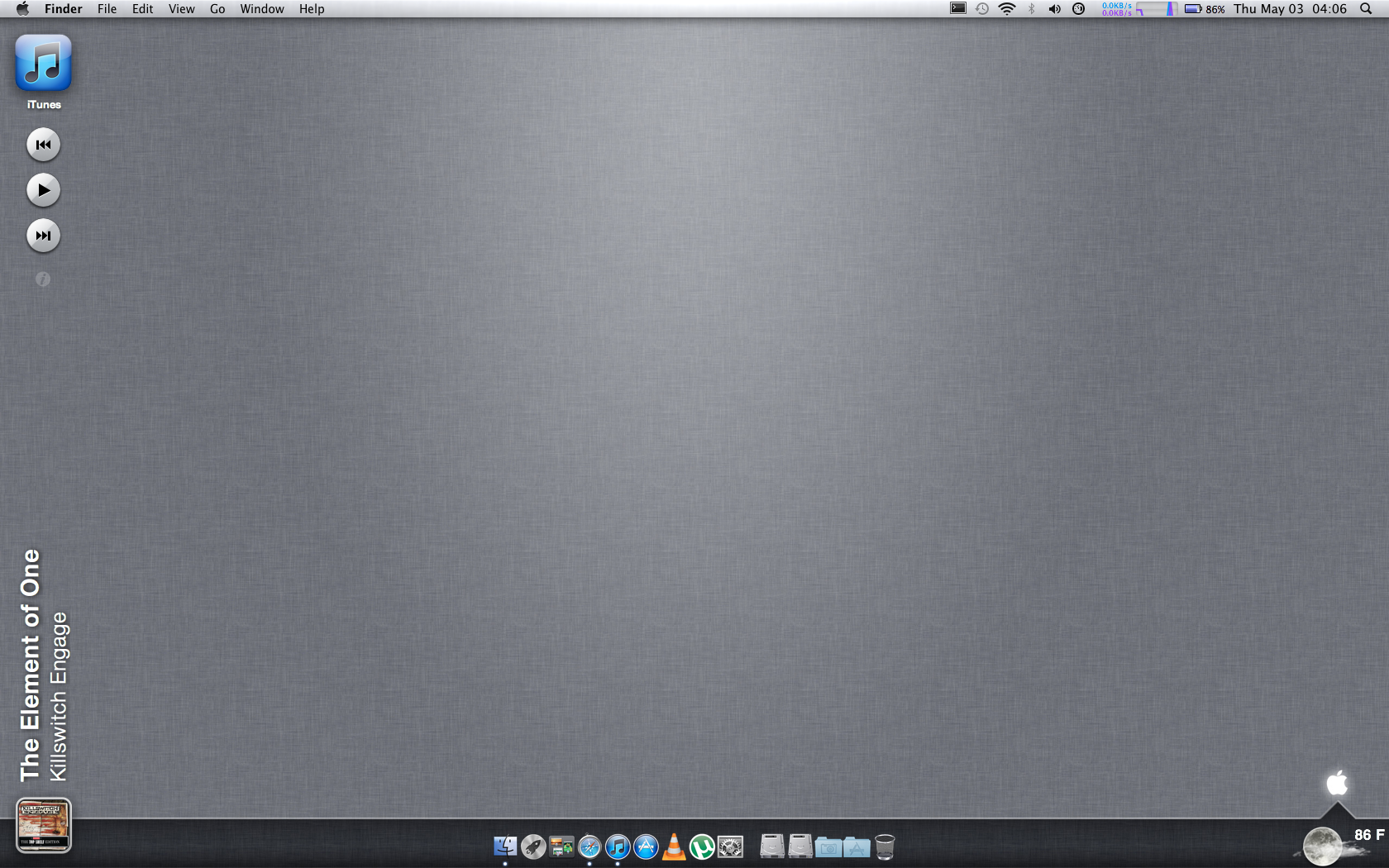Screen dimensions: 1389x868
Task: Open the CPU activity graph in menu bar
Action: [1157, 9]
